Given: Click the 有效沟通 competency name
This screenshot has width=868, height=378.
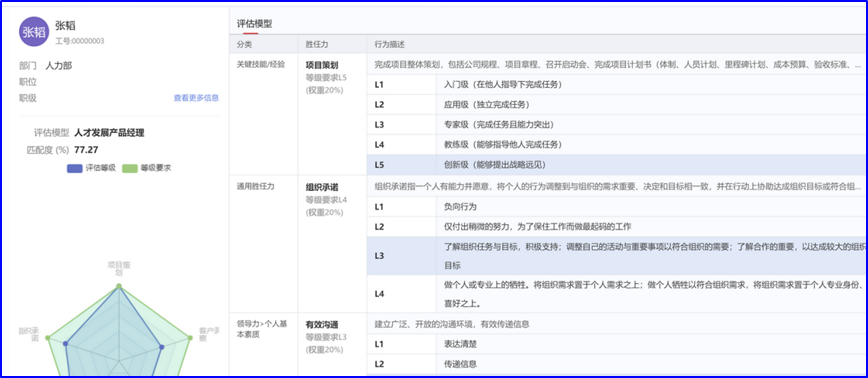Looking at the screenshot, I should click(322, 325).
